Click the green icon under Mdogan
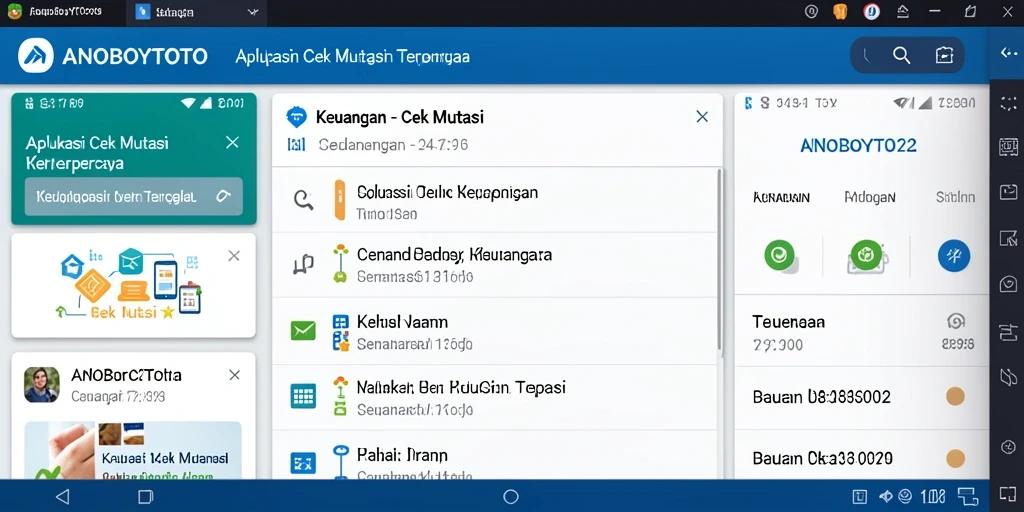 (x=866, y=255)
